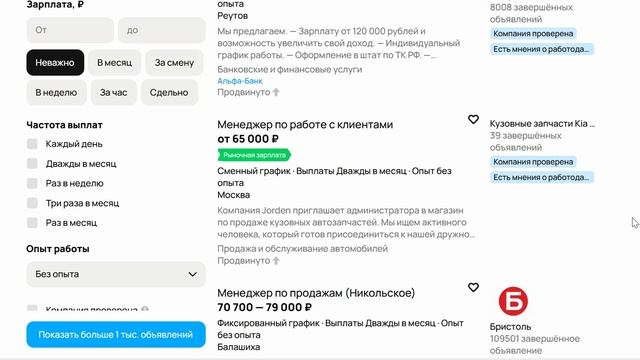Screen dimensions: 640x360
Task: Click Продвинуто arrow under the Jorden listing
Action: (x=276, y=260)
